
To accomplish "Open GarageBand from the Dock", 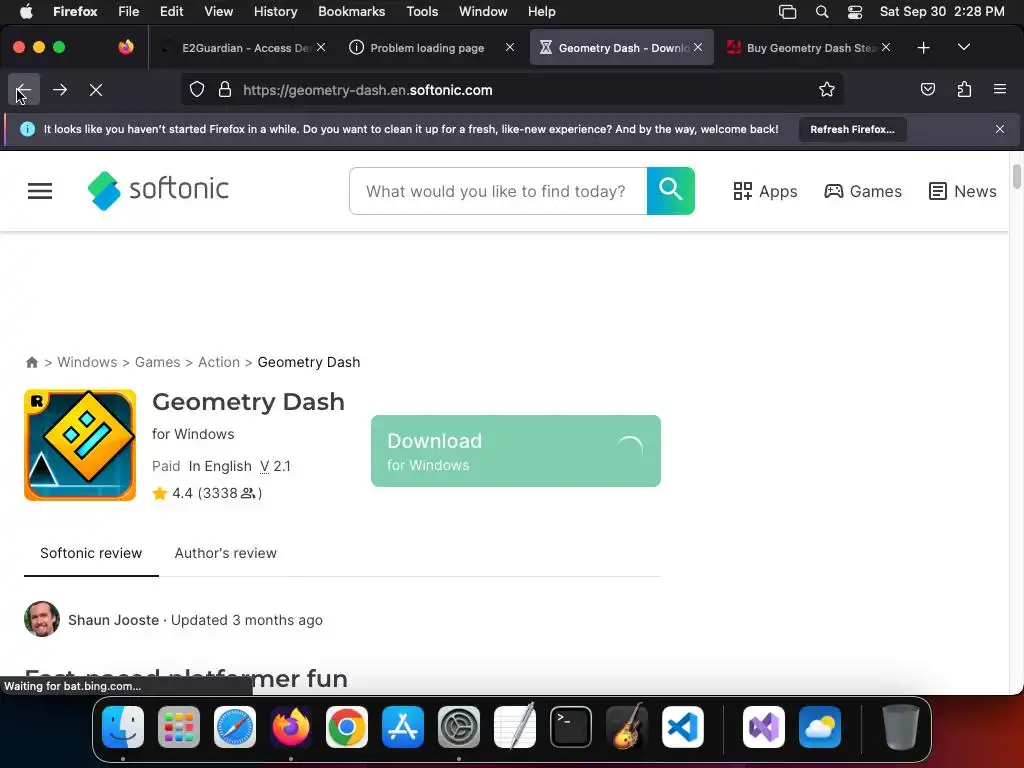I will (627, 727).
